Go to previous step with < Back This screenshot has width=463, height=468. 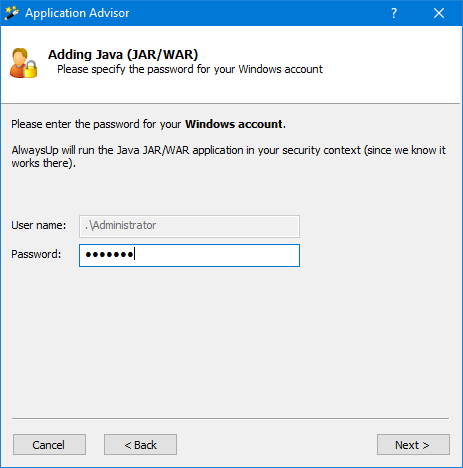click(x=140, y=444)
